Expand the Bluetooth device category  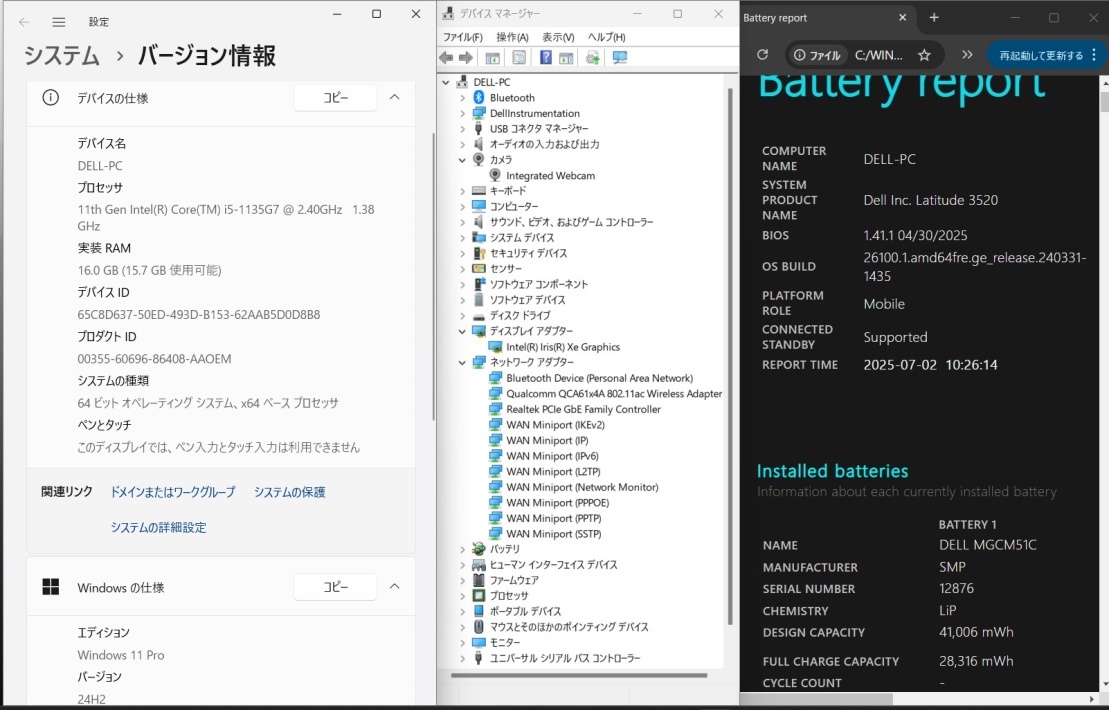tap(462, 98)
